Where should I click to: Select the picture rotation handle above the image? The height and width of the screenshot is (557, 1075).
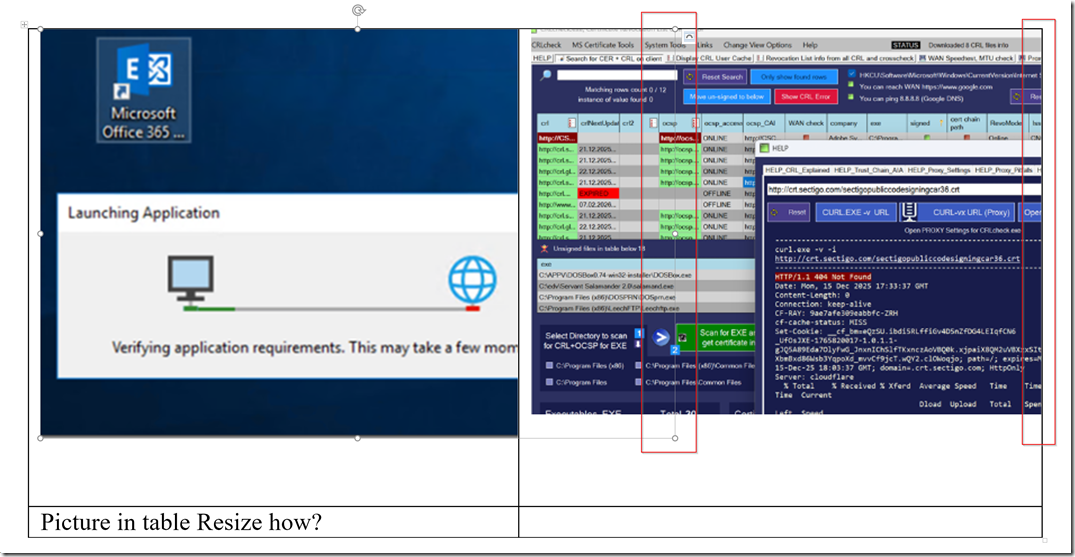click(357, 10)
